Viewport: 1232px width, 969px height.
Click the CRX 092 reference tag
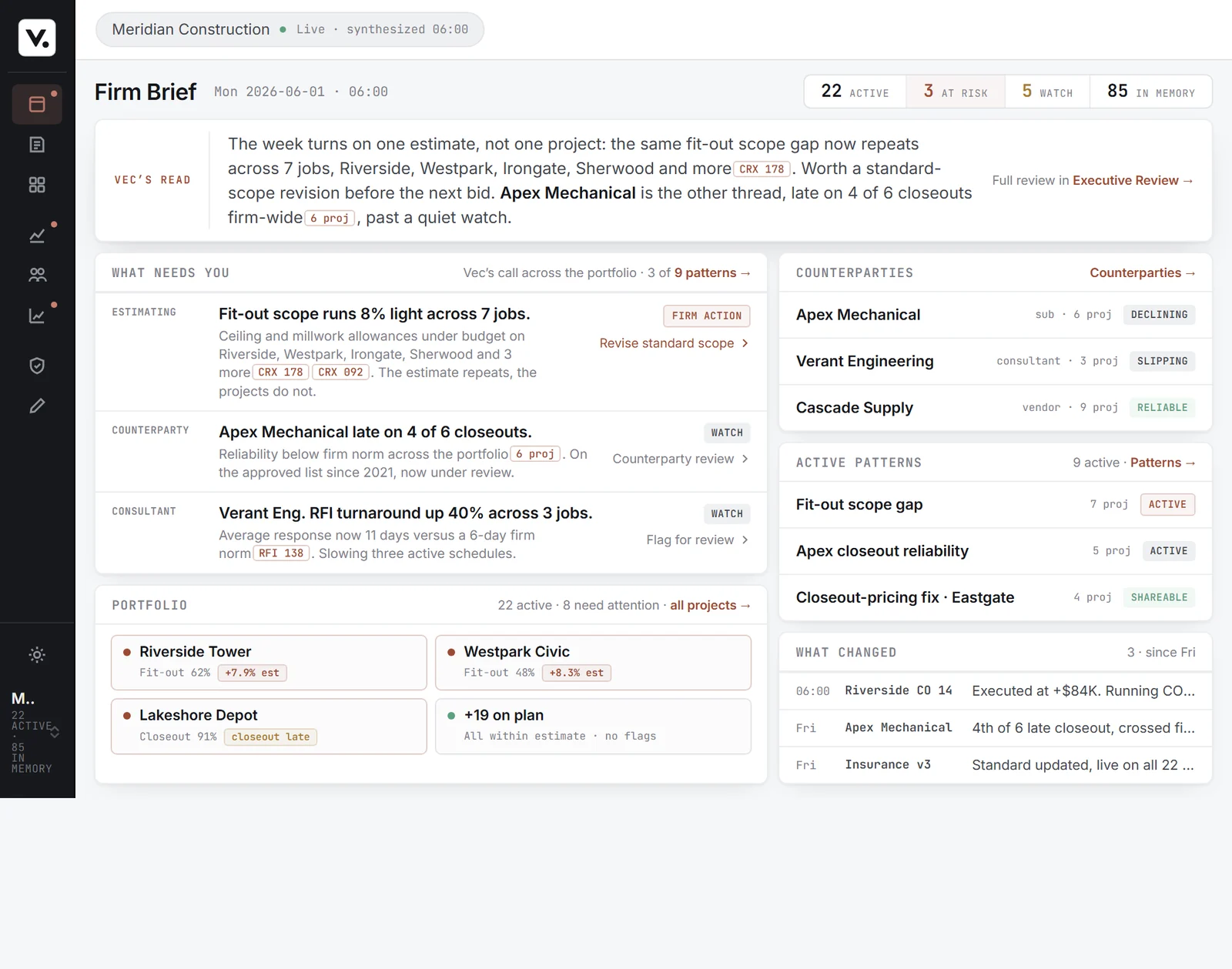pos(340,373)
